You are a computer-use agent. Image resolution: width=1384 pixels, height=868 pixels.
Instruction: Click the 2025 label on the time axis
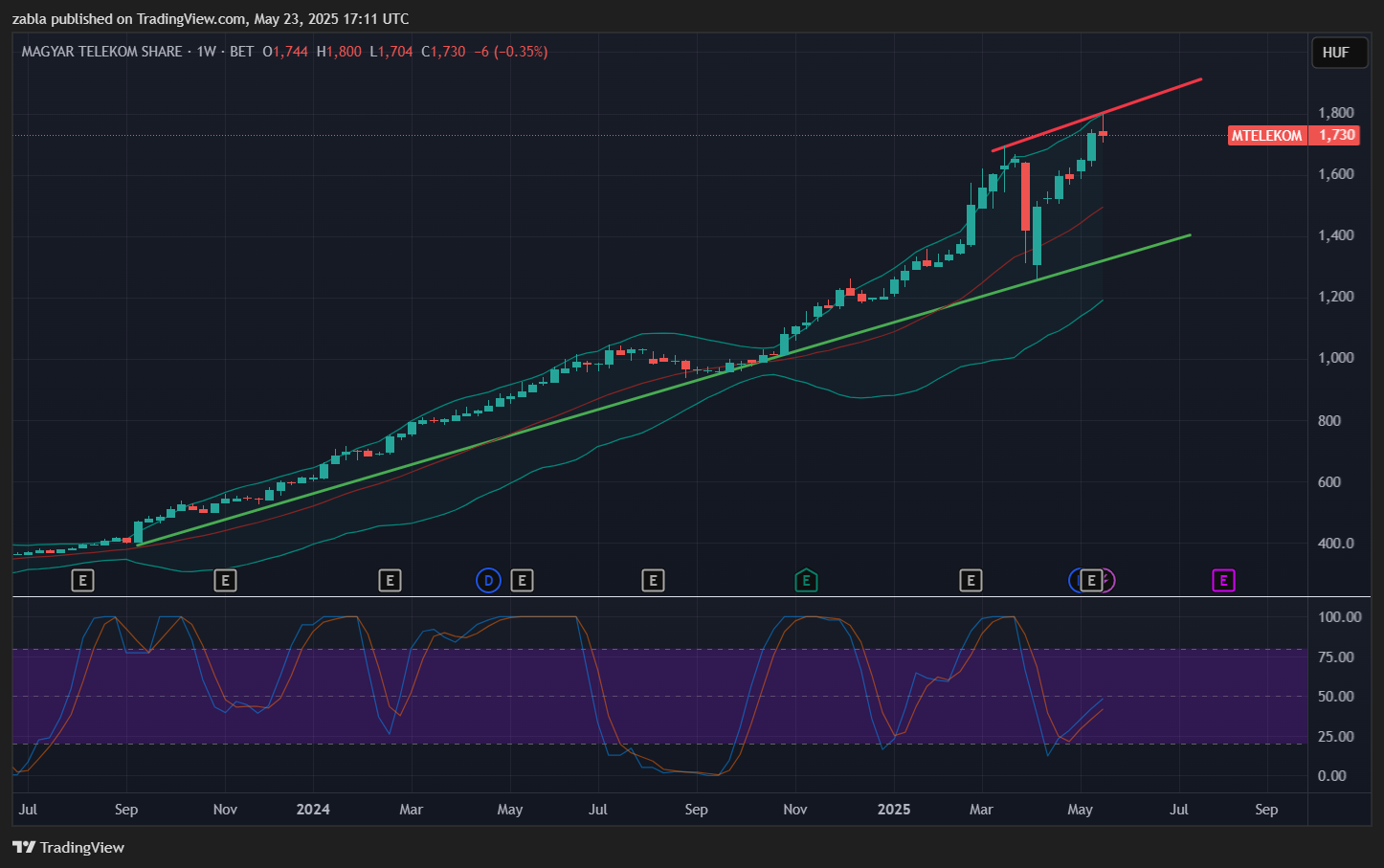[x=894, y=809]
